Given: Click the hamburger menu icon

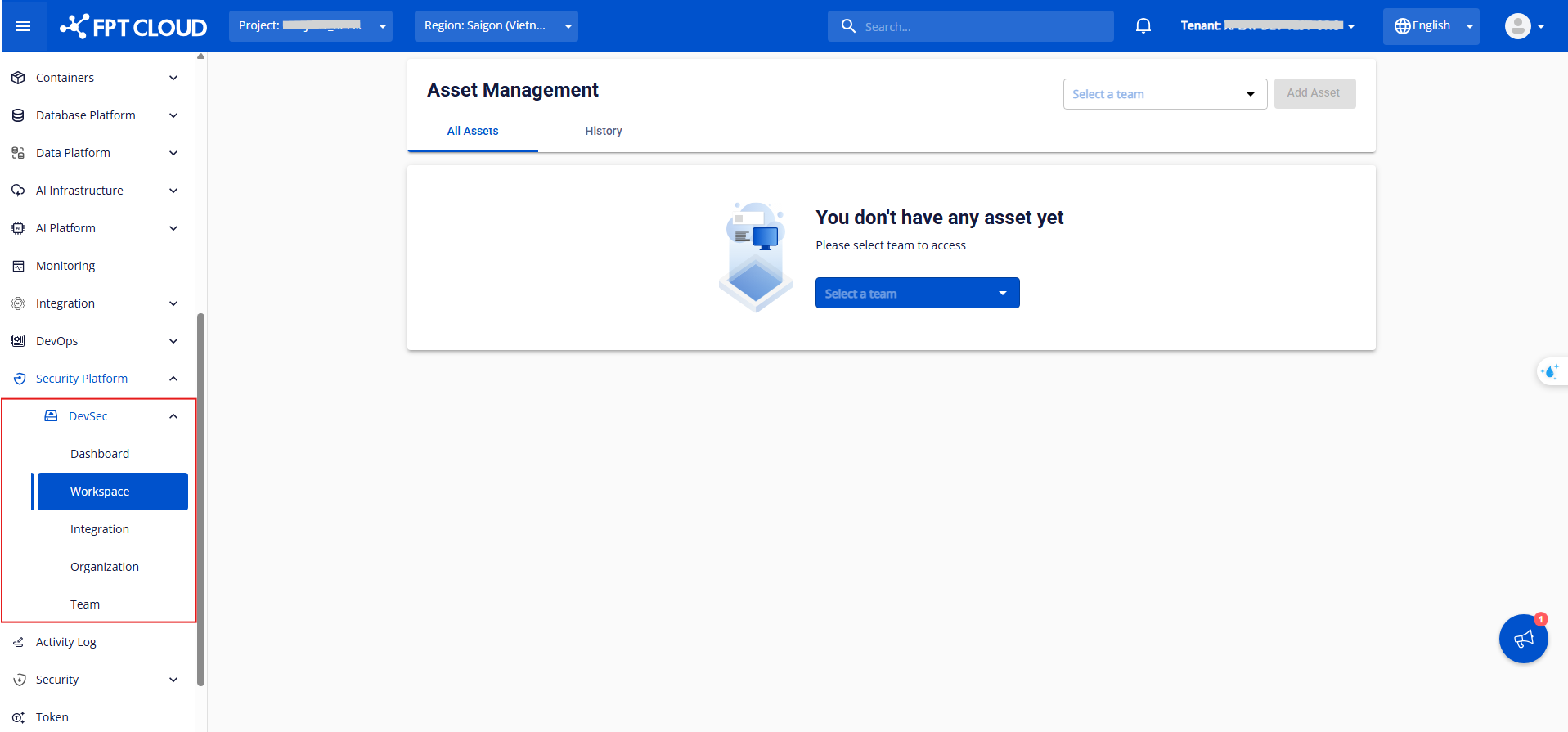Looking at the screenshot, I should 23,26.
